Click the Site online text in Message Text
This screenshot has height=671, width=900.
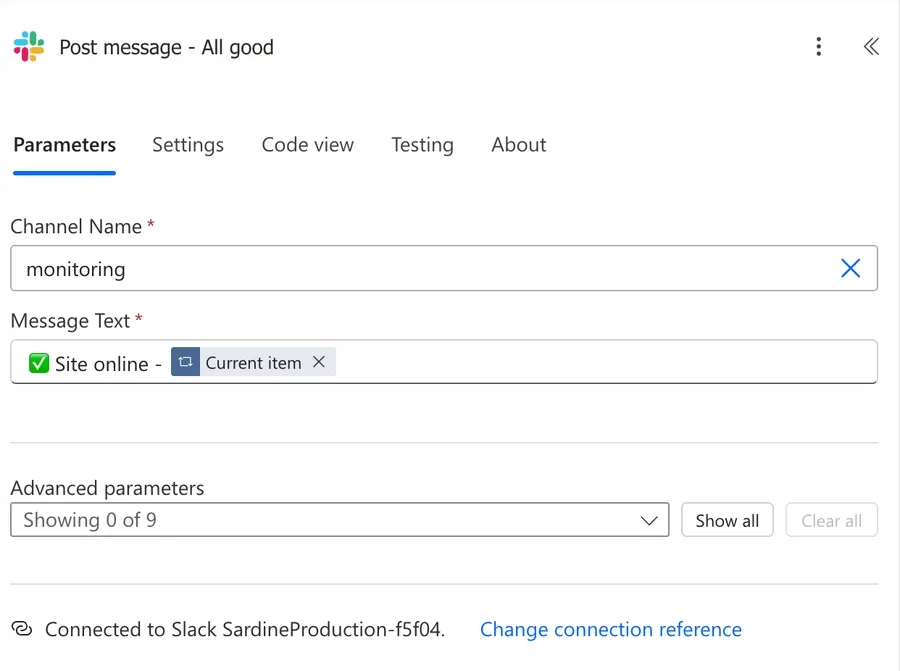pos(101,364)
